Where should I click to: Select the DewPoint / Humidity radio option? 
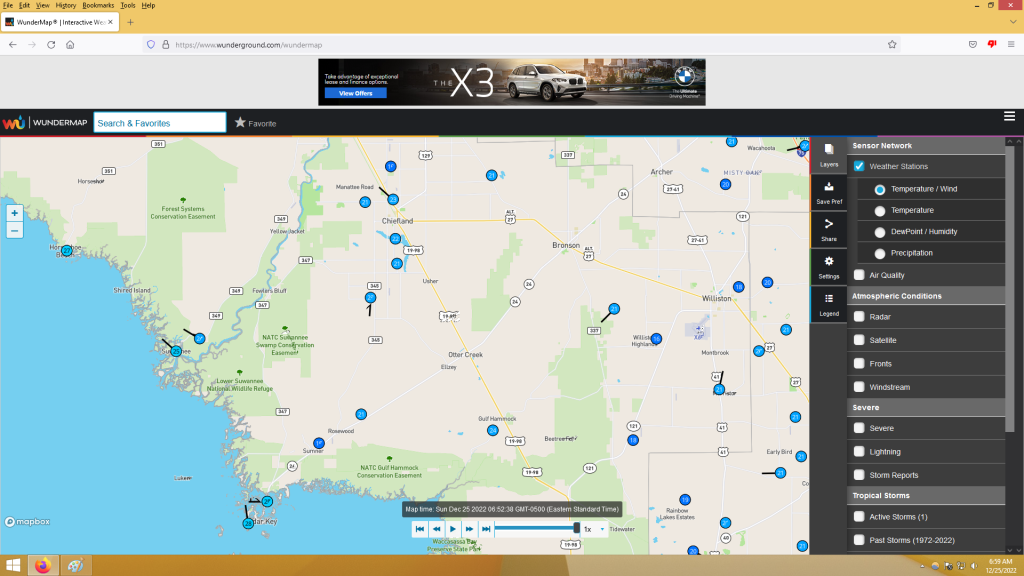880,231
